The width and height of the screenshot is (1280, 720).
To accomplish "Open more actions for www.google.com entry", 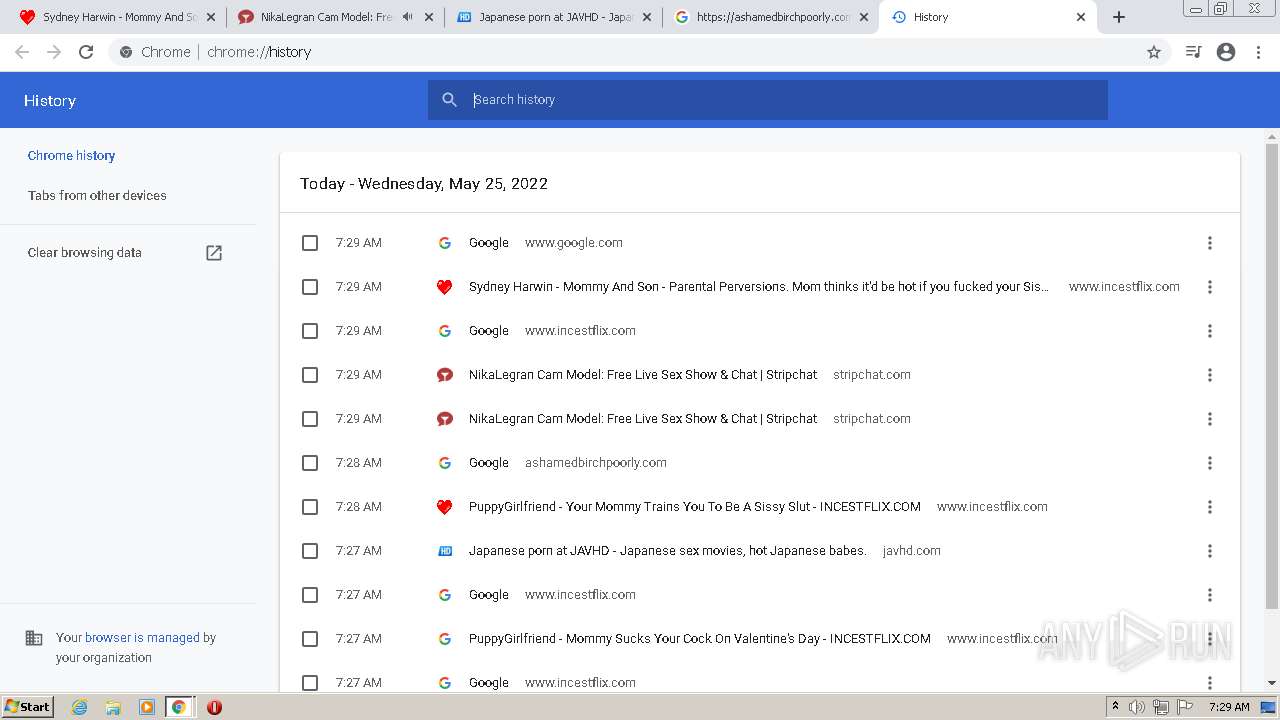I will point(1210,243).
